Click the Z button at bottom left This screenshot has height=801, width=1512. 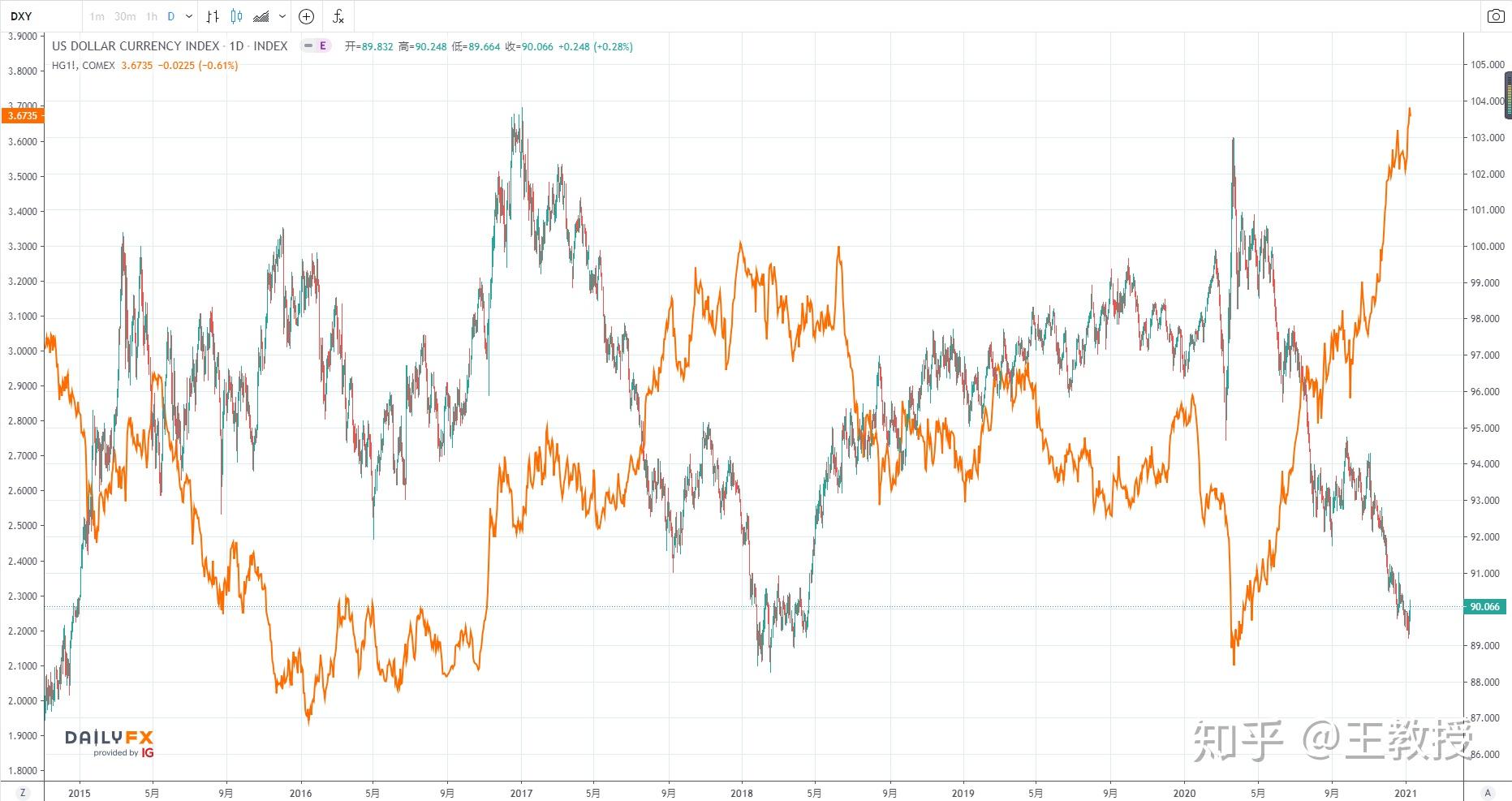22,793
